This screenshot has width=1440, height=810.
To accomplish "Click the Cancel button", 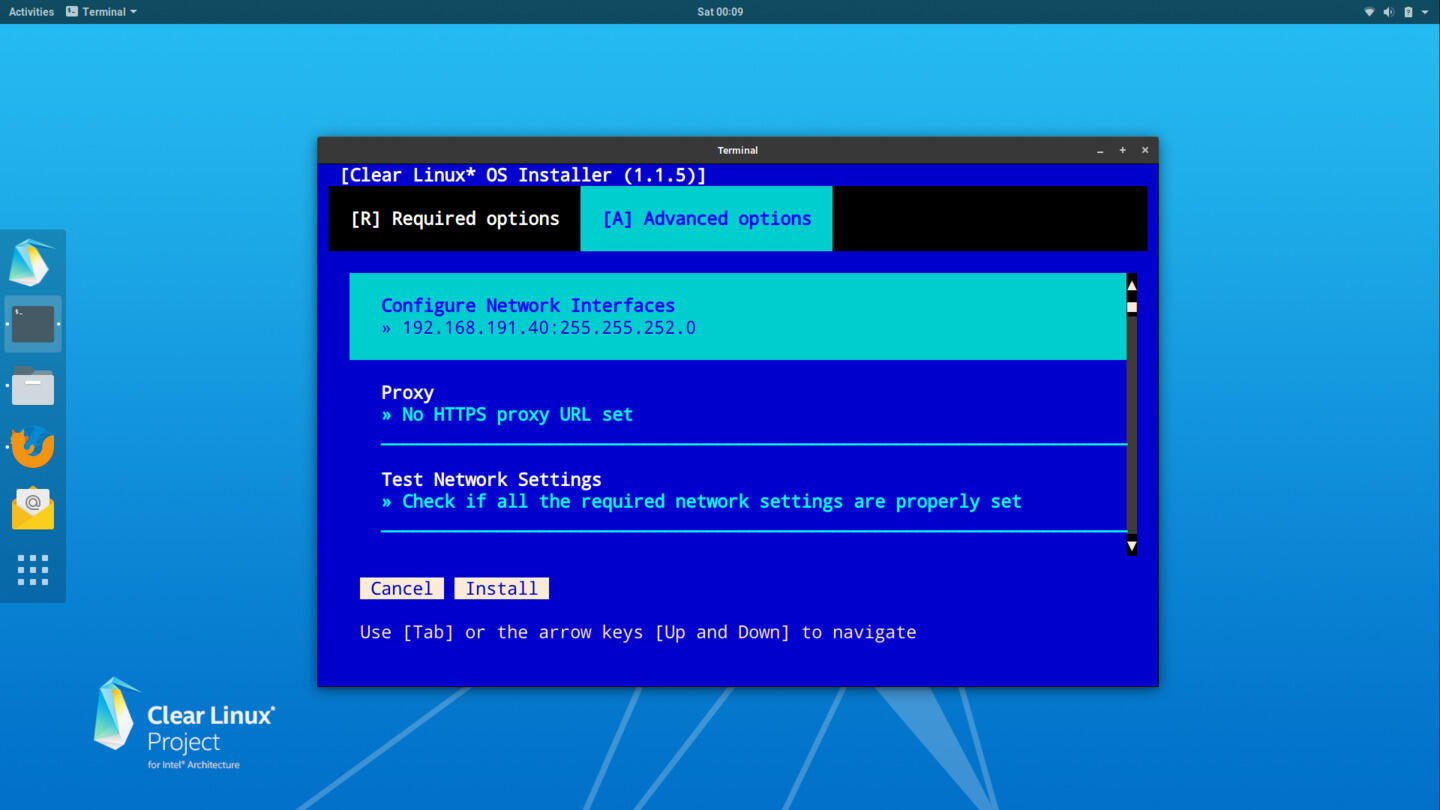I will [402, 588].
